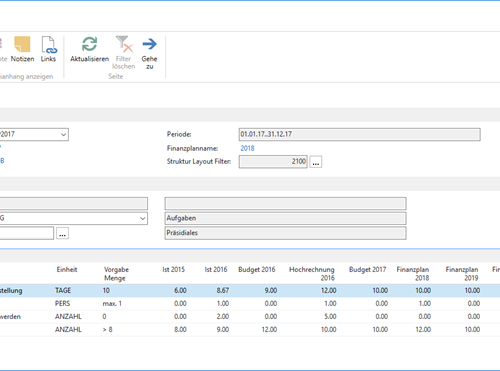Select the 5.00 Hochrechnung 2016 cell
The image size is (500, 371).
point(330,316)
